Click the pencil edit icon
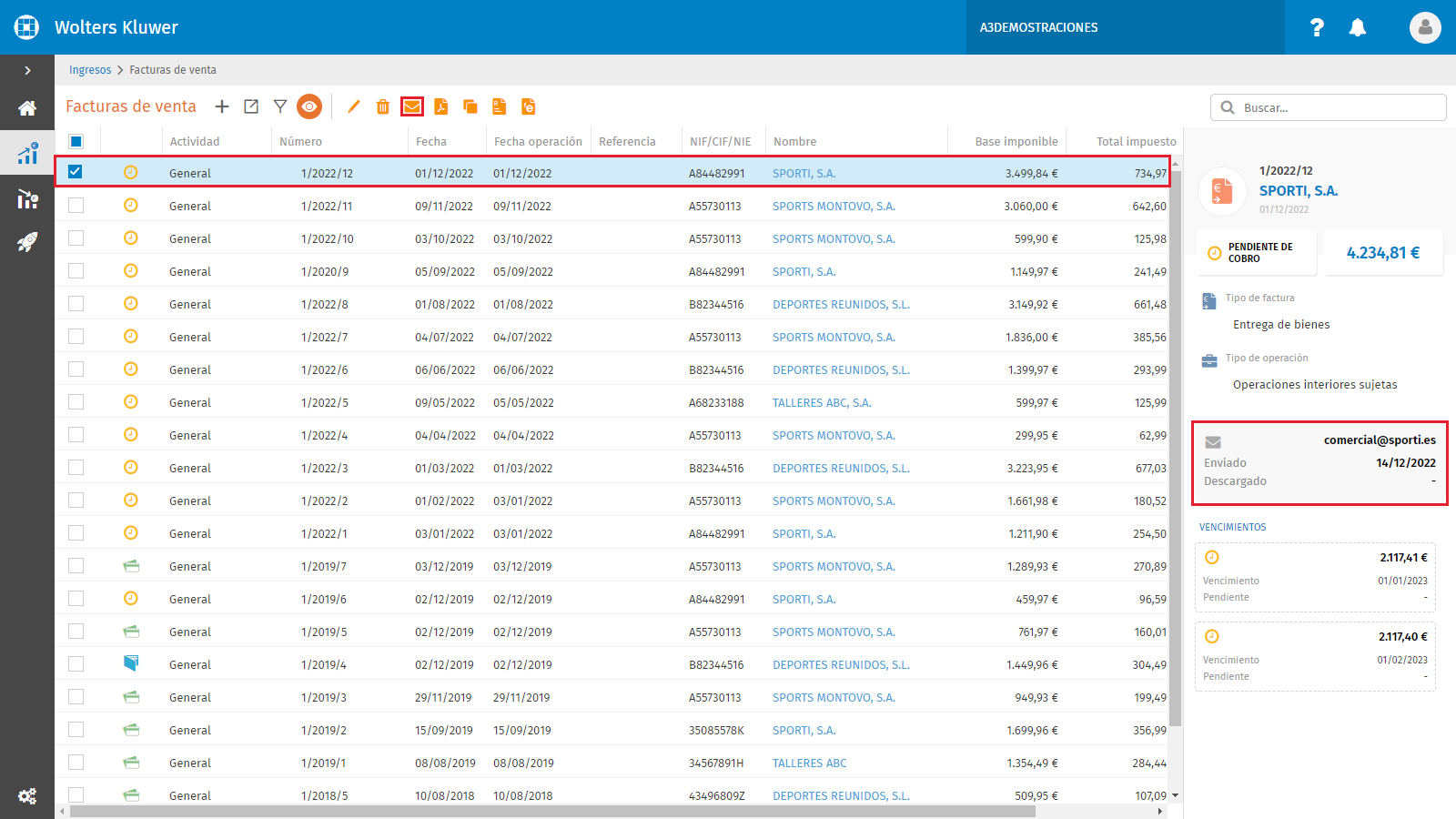This screenshot has height=819, width=1456. coord(354,106)
